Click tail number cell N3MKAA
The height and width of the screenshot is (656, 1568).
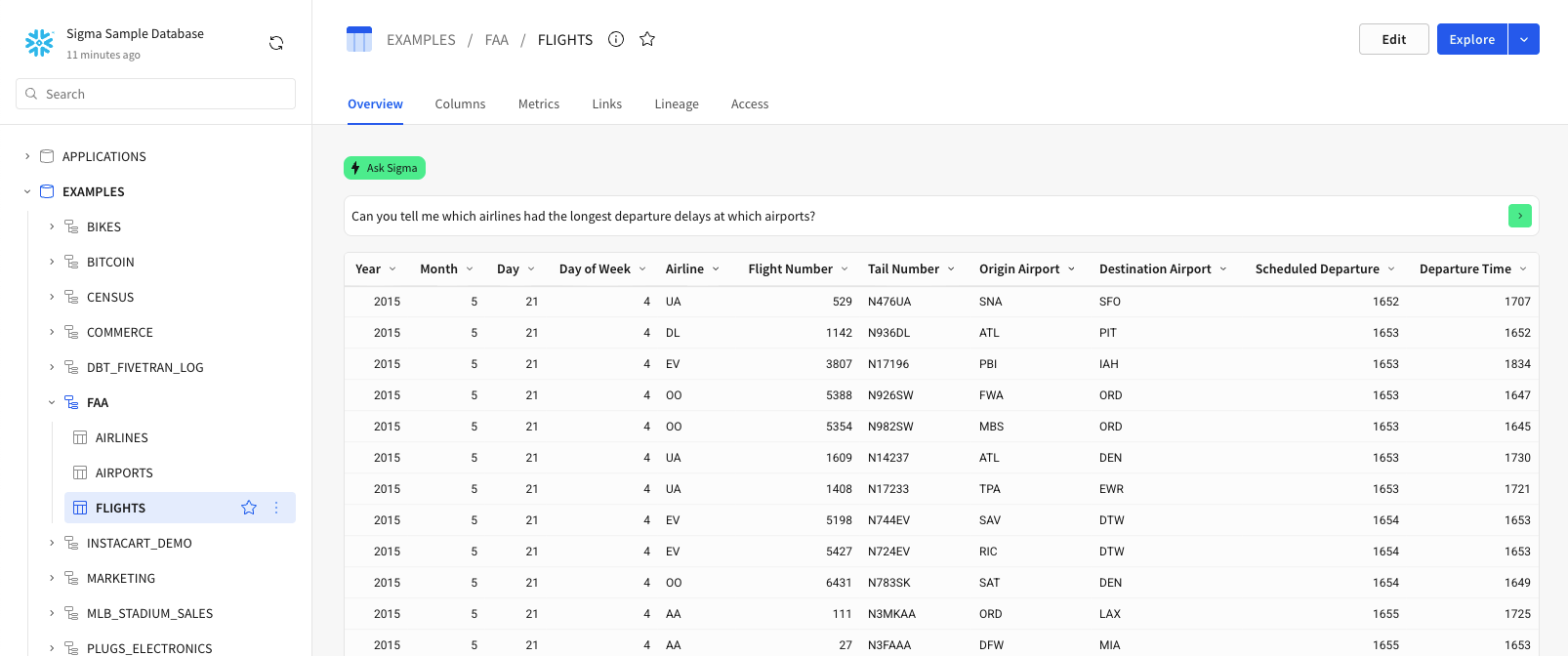tap(891, 614)
